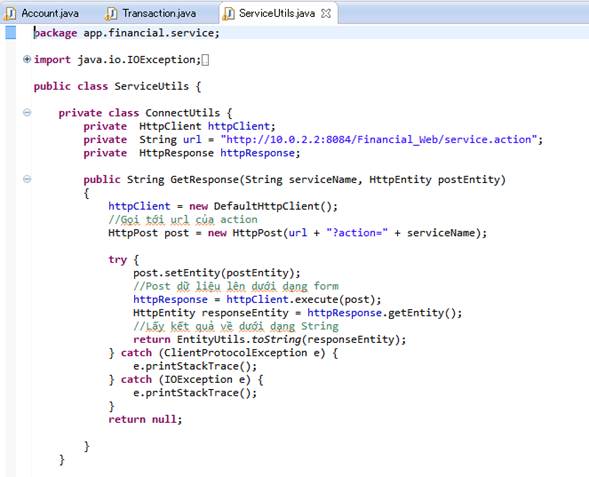The width and height of the screenshot is (589, 477).
Task: Switch to the Account.java tab
Action: tap(42, 14)
